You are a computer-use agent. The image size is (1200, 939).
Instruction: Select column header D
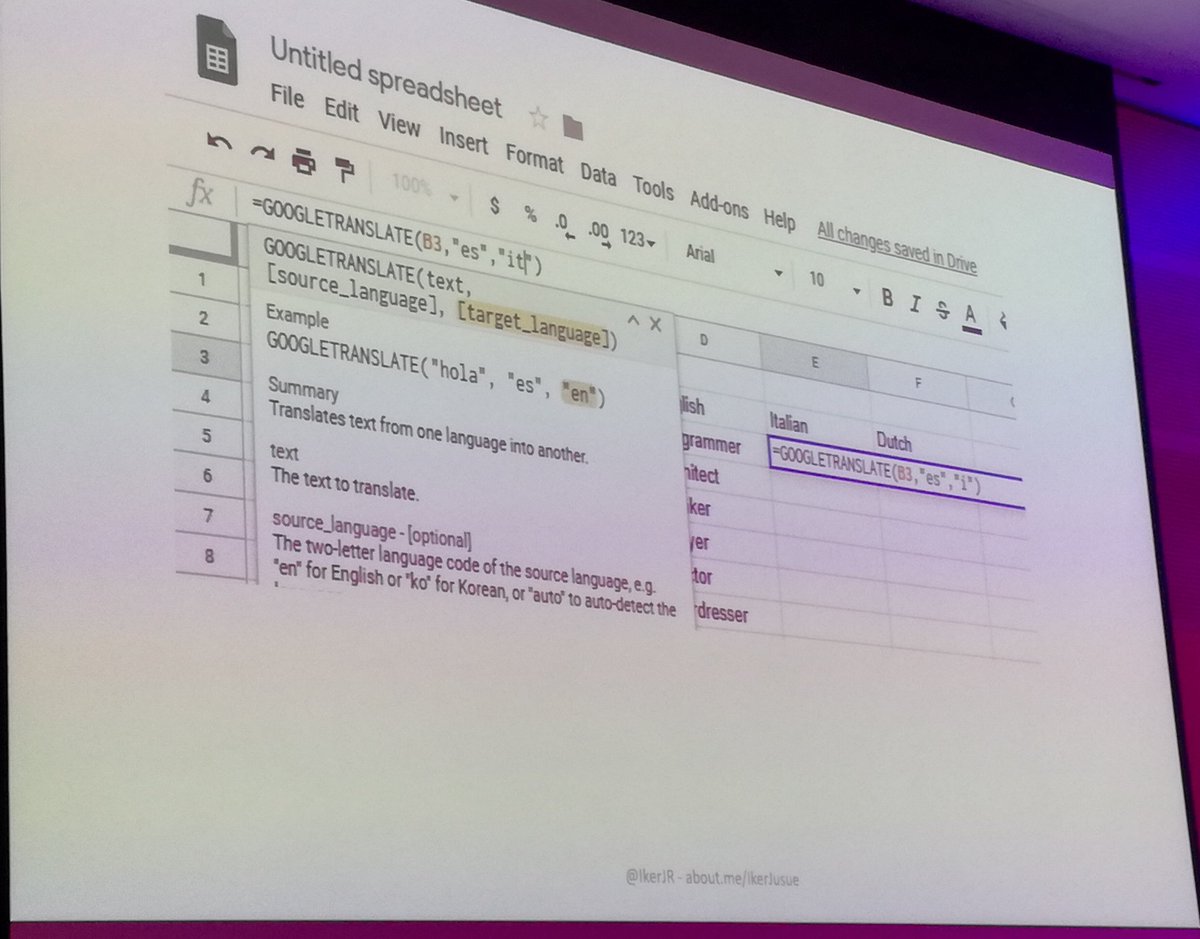704,340
